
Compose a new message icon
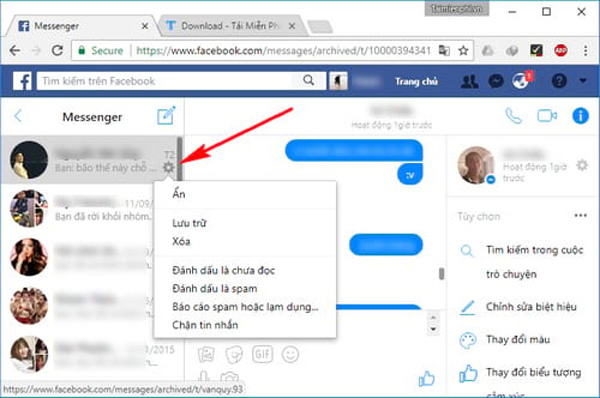[166, 116]
